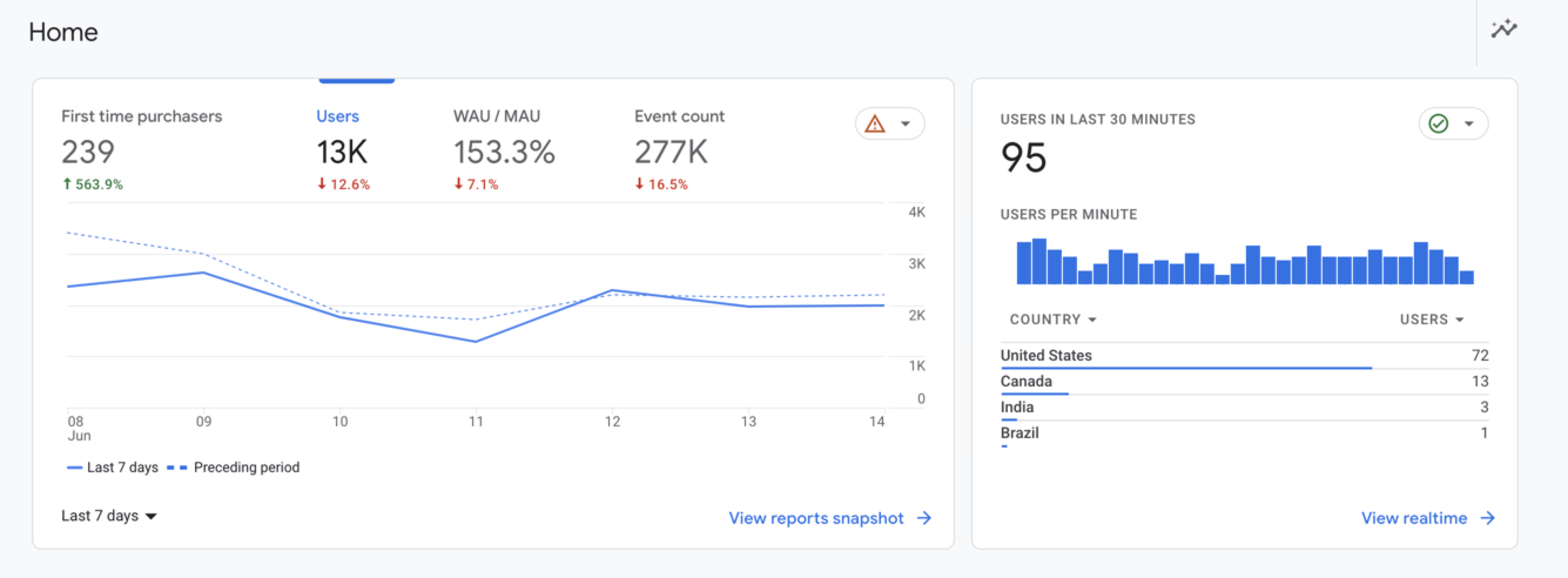Image resolution: width=1568 pixels, height=578 pixels.
Task: Click the United States country row
Action: (1046, 355)
